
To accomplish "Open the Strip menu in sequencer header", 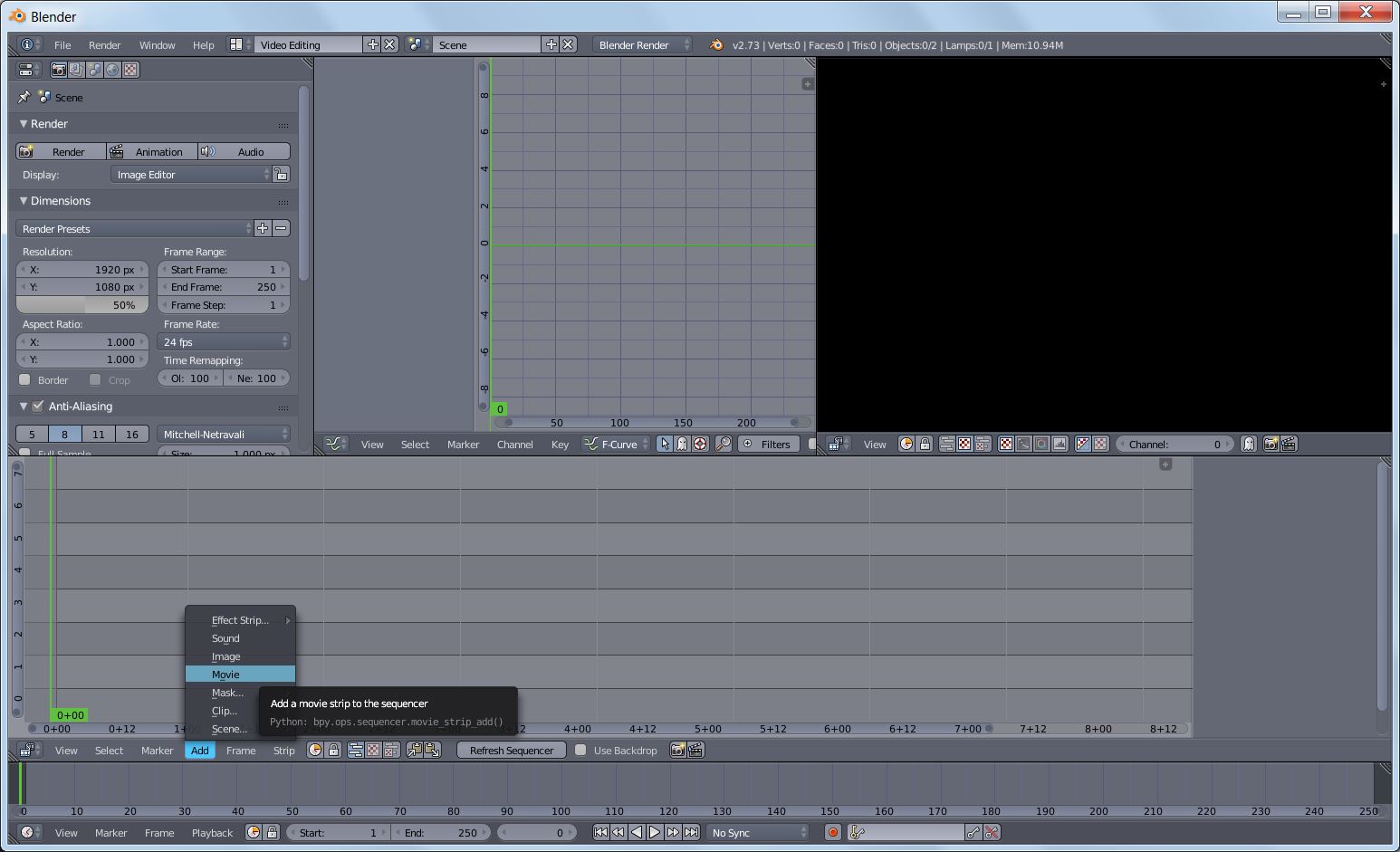I will pyautogui.click(x=284, y=750).
